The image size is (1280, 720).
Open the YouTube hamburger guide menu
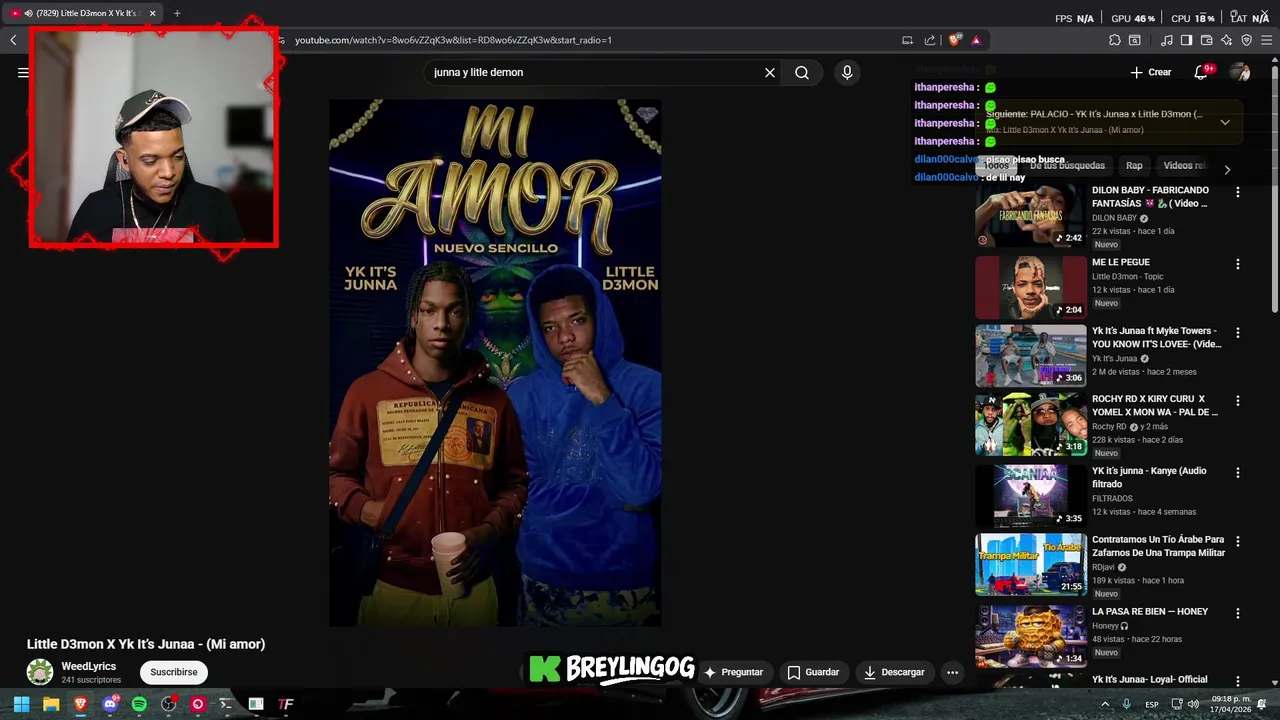[23, 72]
